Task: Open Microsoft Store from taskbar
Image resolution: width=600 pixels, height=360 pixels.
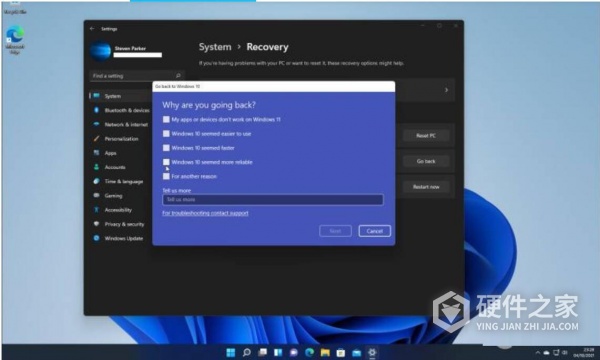Action: [341, 352]
